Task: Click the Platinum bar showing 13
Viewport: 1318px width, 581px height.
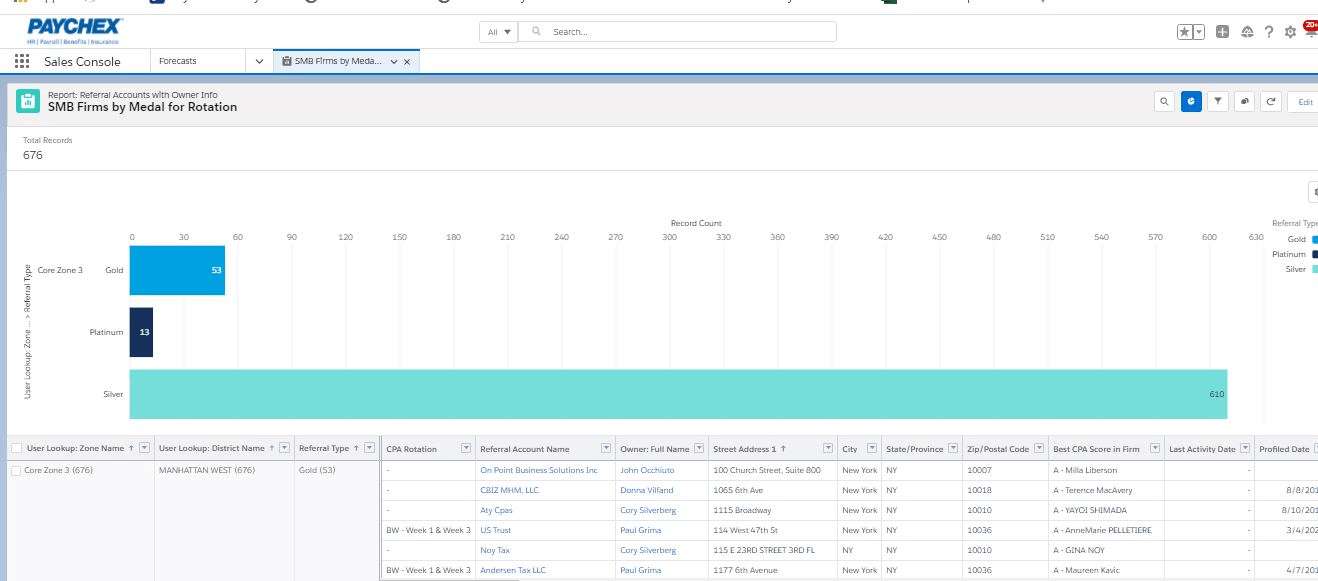Action: click(141, 332)
